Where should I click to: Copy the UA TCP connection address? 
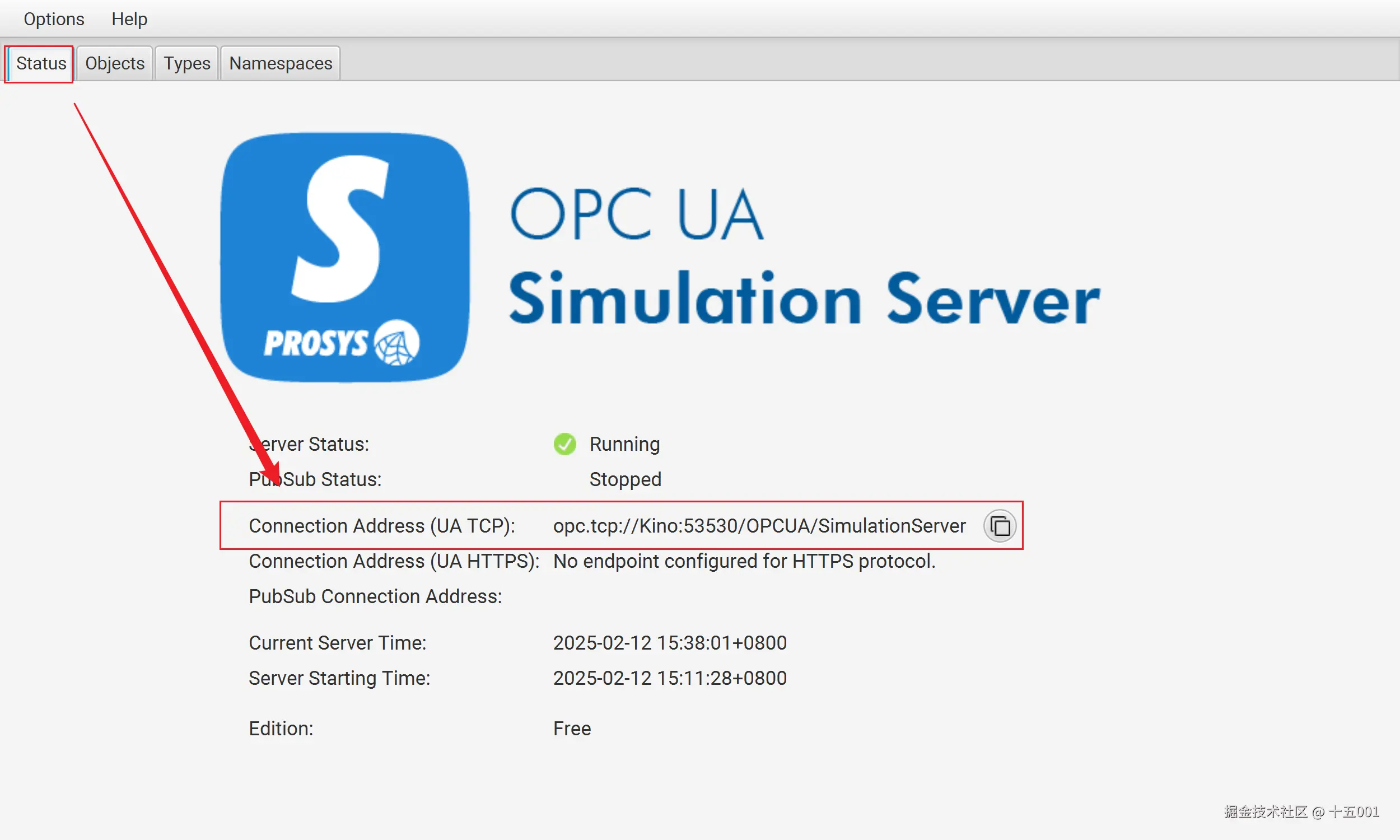(x=1000, y=526)
